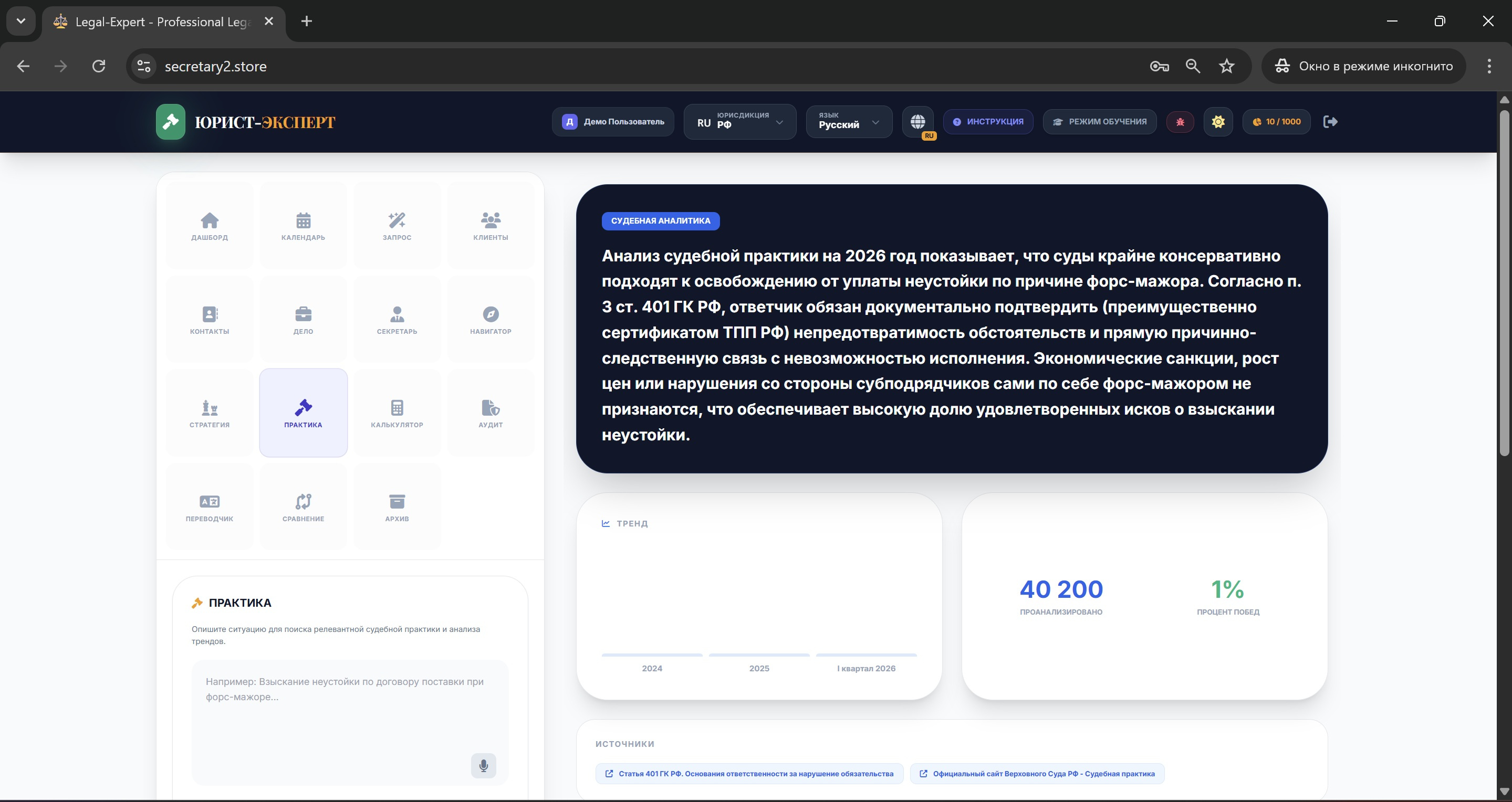The height and width of the screenshot is (802, 1512).
Task: Open link Статья 401 ГК РФ source
Action: pyautogui.click(x=749, y=774)
